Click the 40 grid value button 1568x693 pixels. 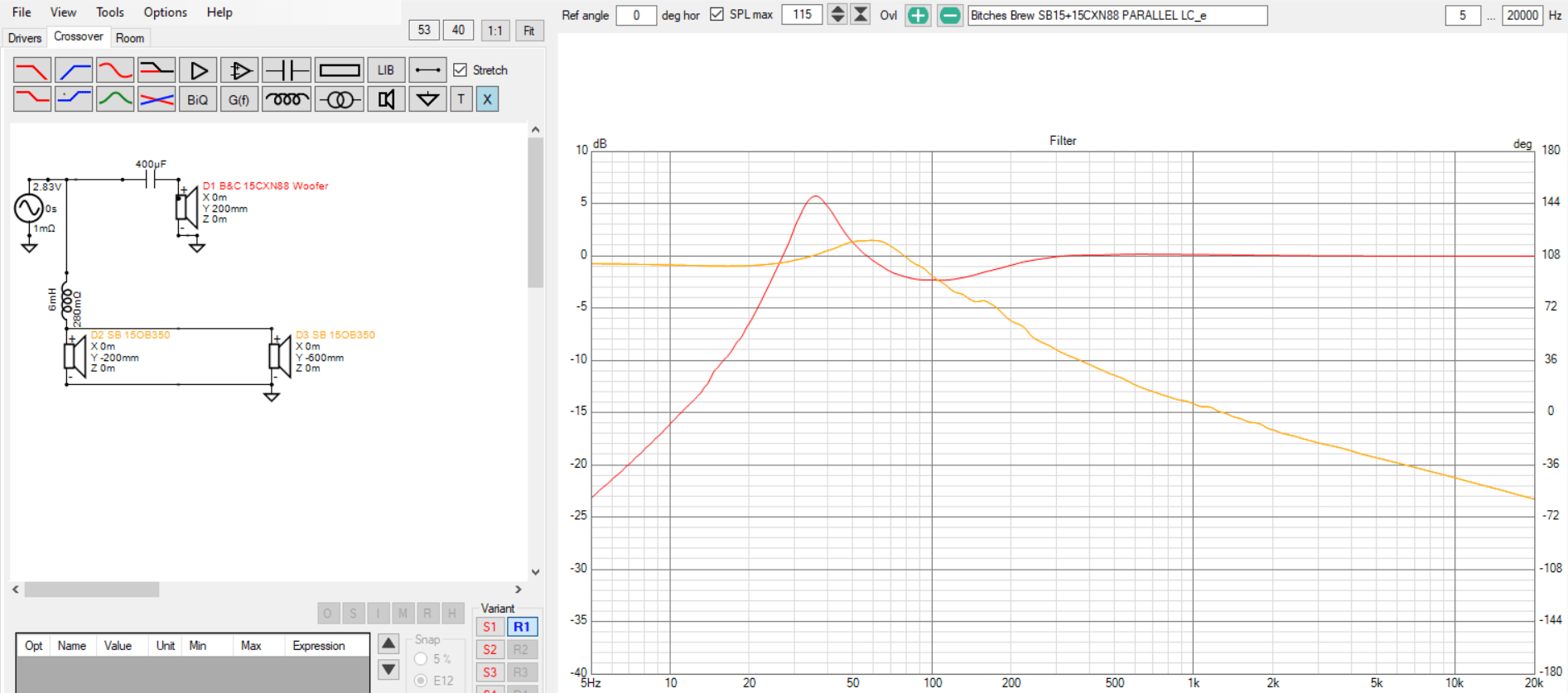click(458, 30)
